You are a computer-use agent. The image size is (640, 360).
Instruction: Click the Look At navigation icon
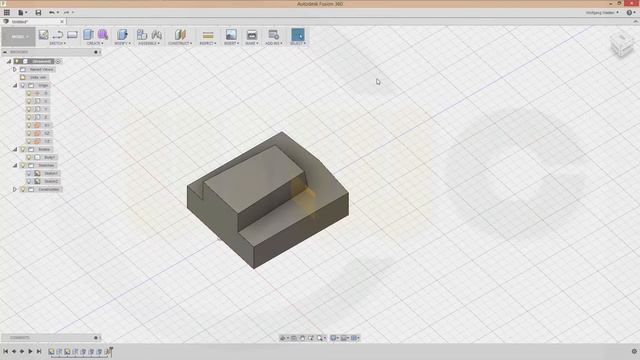tap(293, 338)
